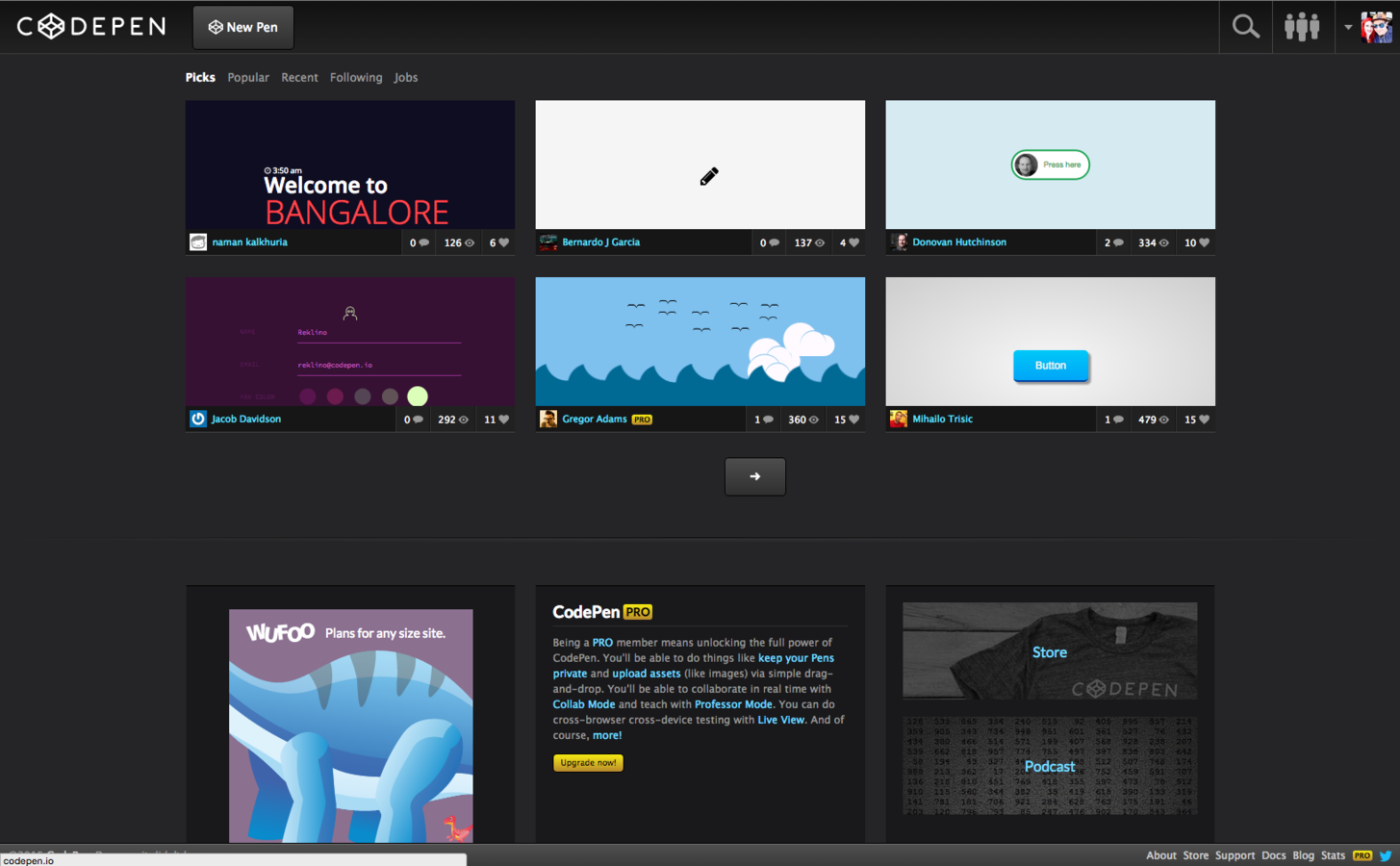Image resolution: width=1400 pixels, height=866 pixels.
Task: View count eye icon on Jacob Davidson's pen
Action: pyautogui.click(x=464, y=420)
